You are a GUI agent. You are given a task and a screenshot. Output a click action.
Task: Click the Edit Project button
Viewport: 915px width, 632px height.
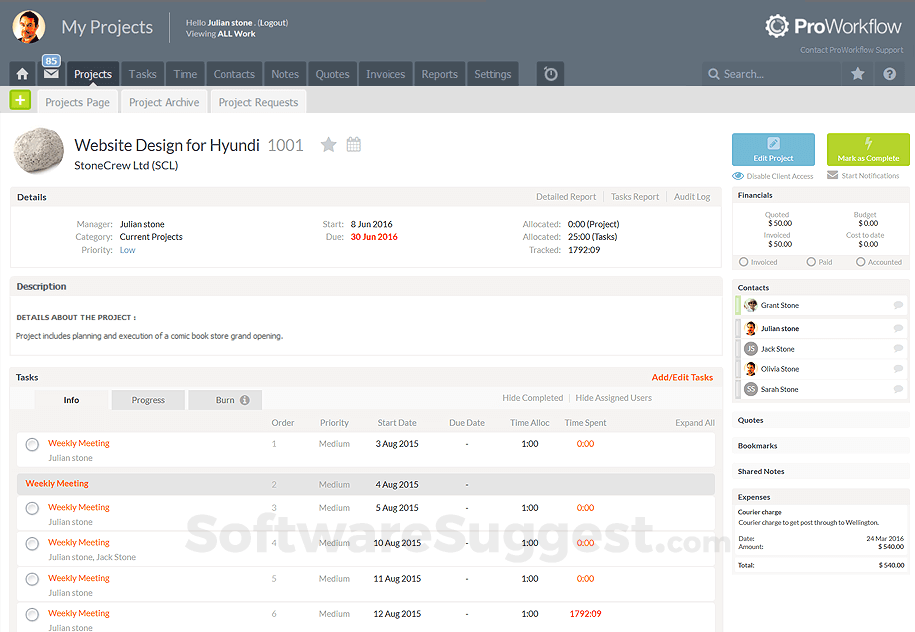point(773,148)
